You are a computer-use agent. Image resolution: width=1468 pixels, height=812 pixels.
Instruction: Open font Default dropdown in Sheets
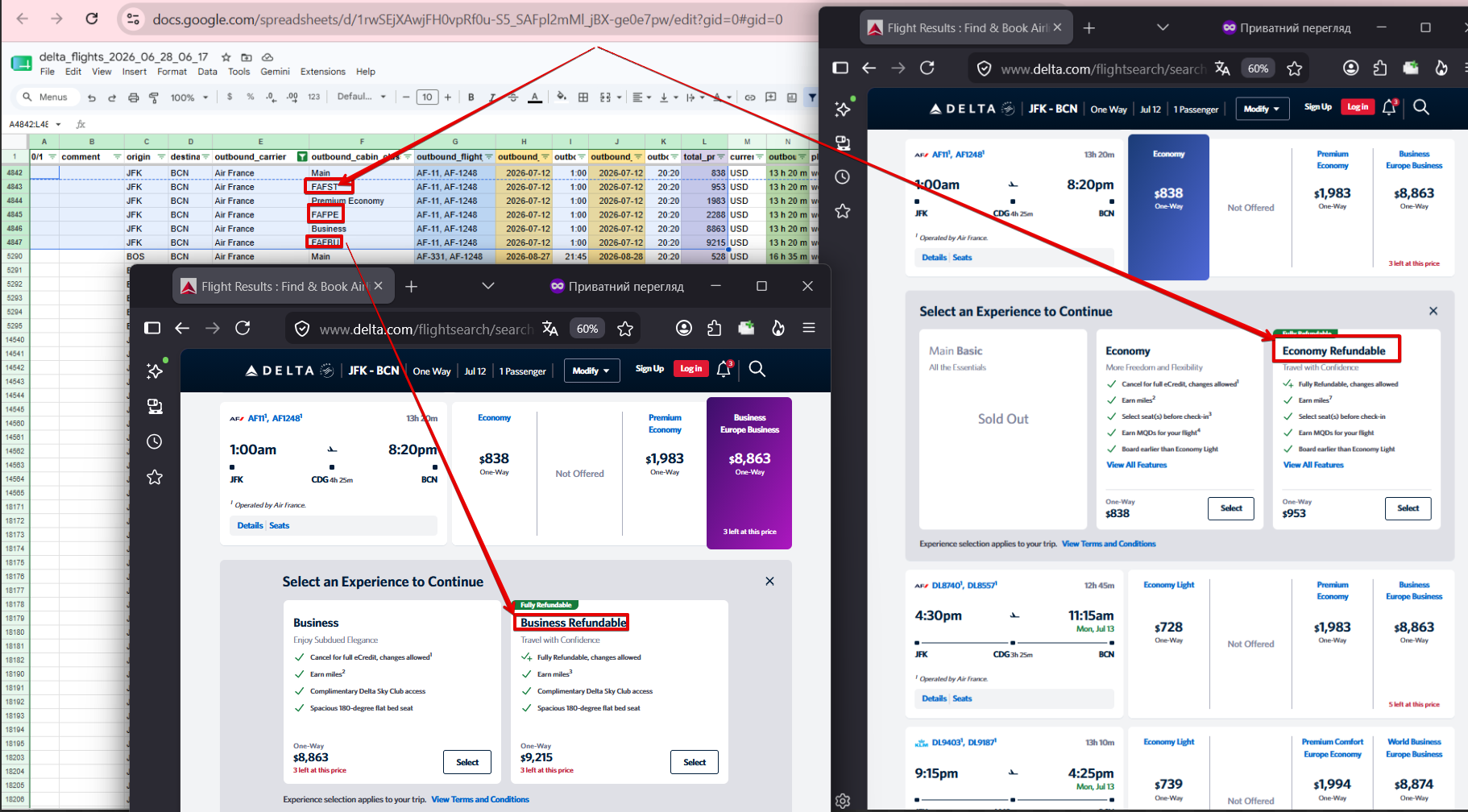[361, 97]
